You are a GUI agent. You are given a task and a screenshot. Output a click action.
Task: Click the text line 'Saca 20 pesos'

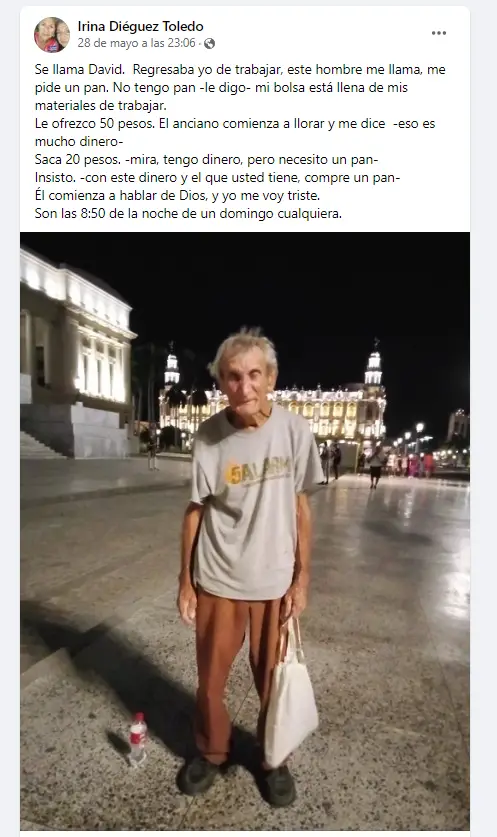coord(207,159)
